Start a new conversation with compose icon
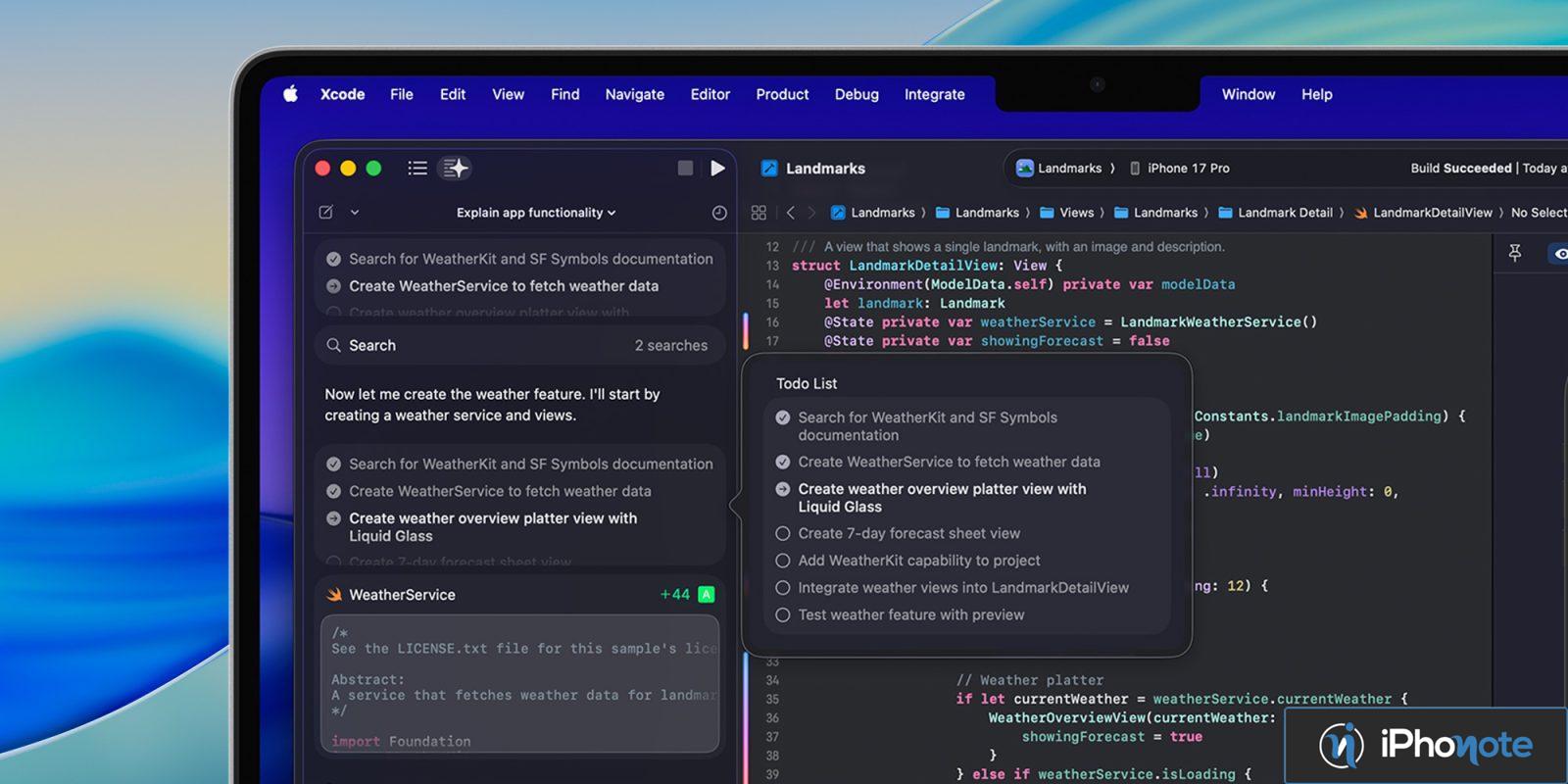 click(x=326, y=212)
